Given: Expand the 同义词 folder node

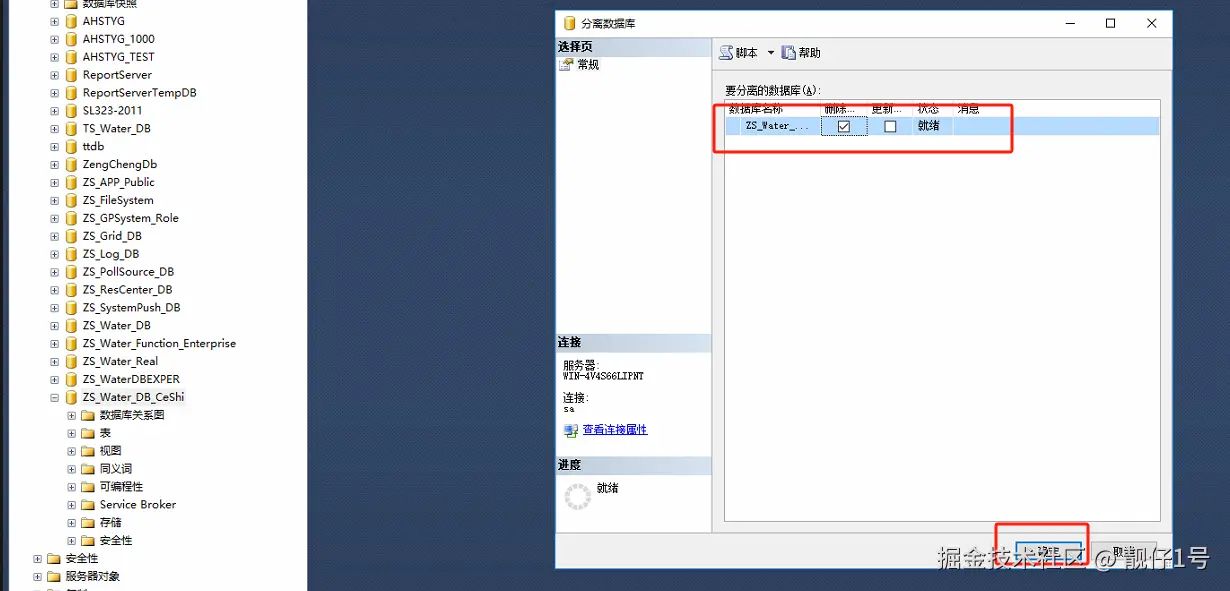Looking at the screenshot, I should [72, 470].
